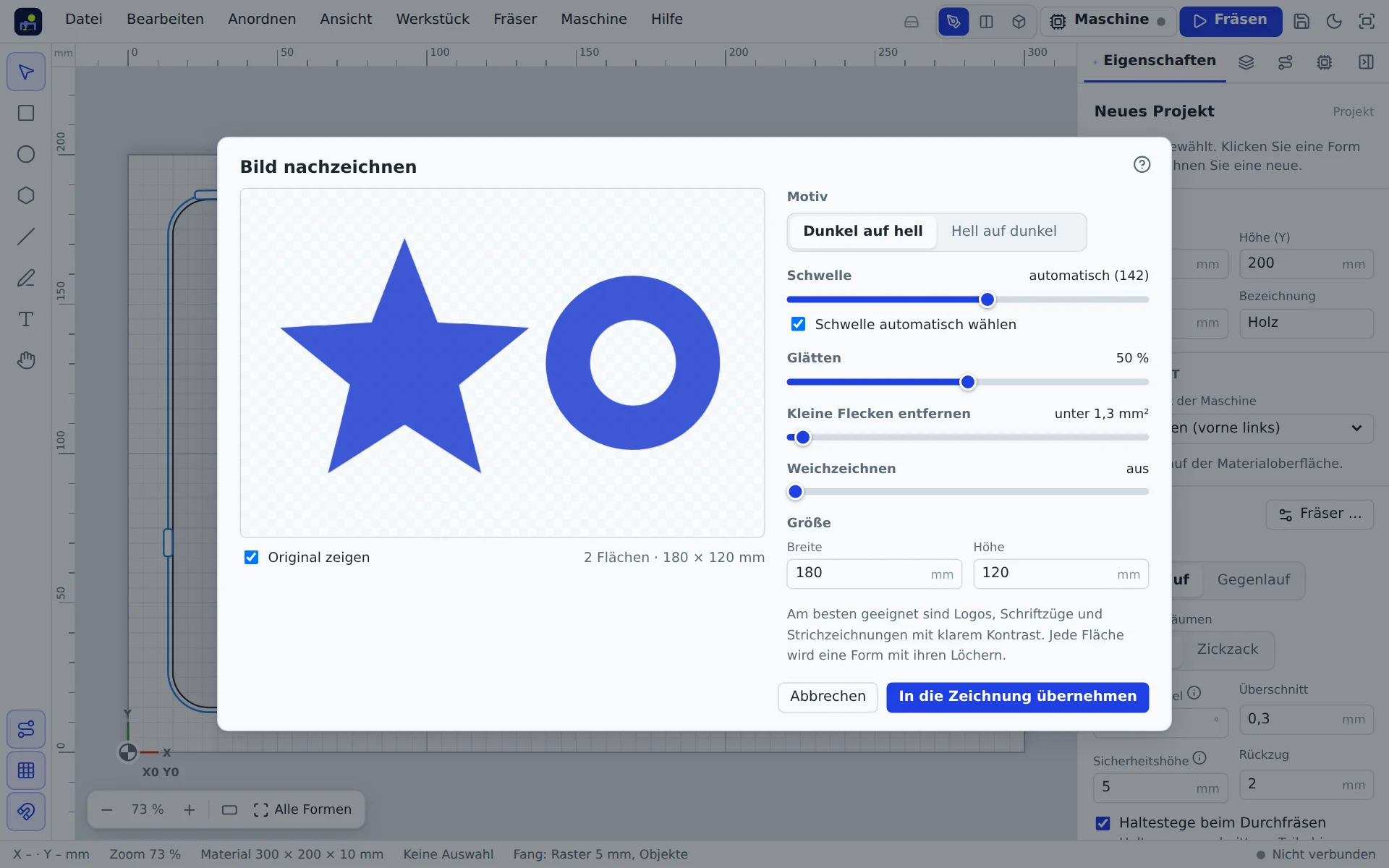
Task: Uncheck Schwelle automatisch wählen
Action: click(x=798, y=324)
